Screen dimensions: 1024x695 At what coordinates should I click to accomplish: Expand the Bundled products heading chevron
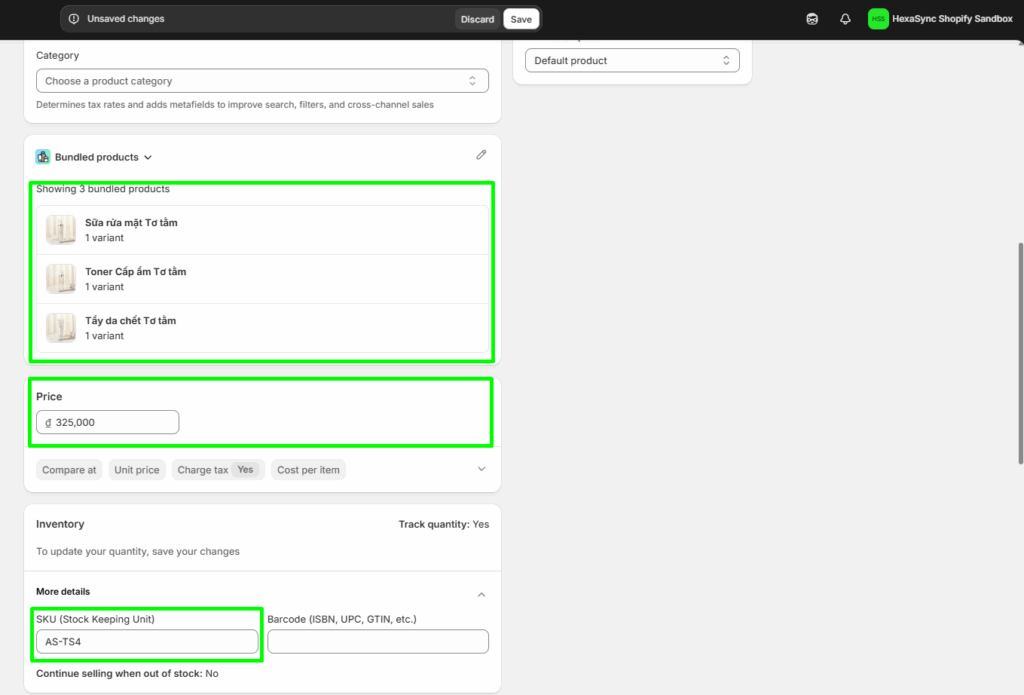148,158
